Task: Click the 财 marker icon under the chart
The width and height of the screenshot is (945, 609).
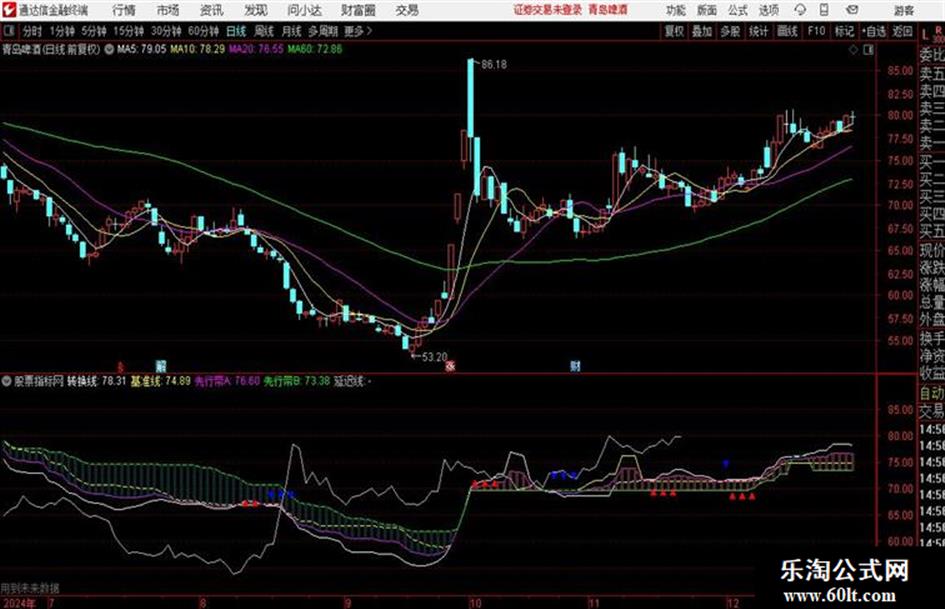Action: 576,366
